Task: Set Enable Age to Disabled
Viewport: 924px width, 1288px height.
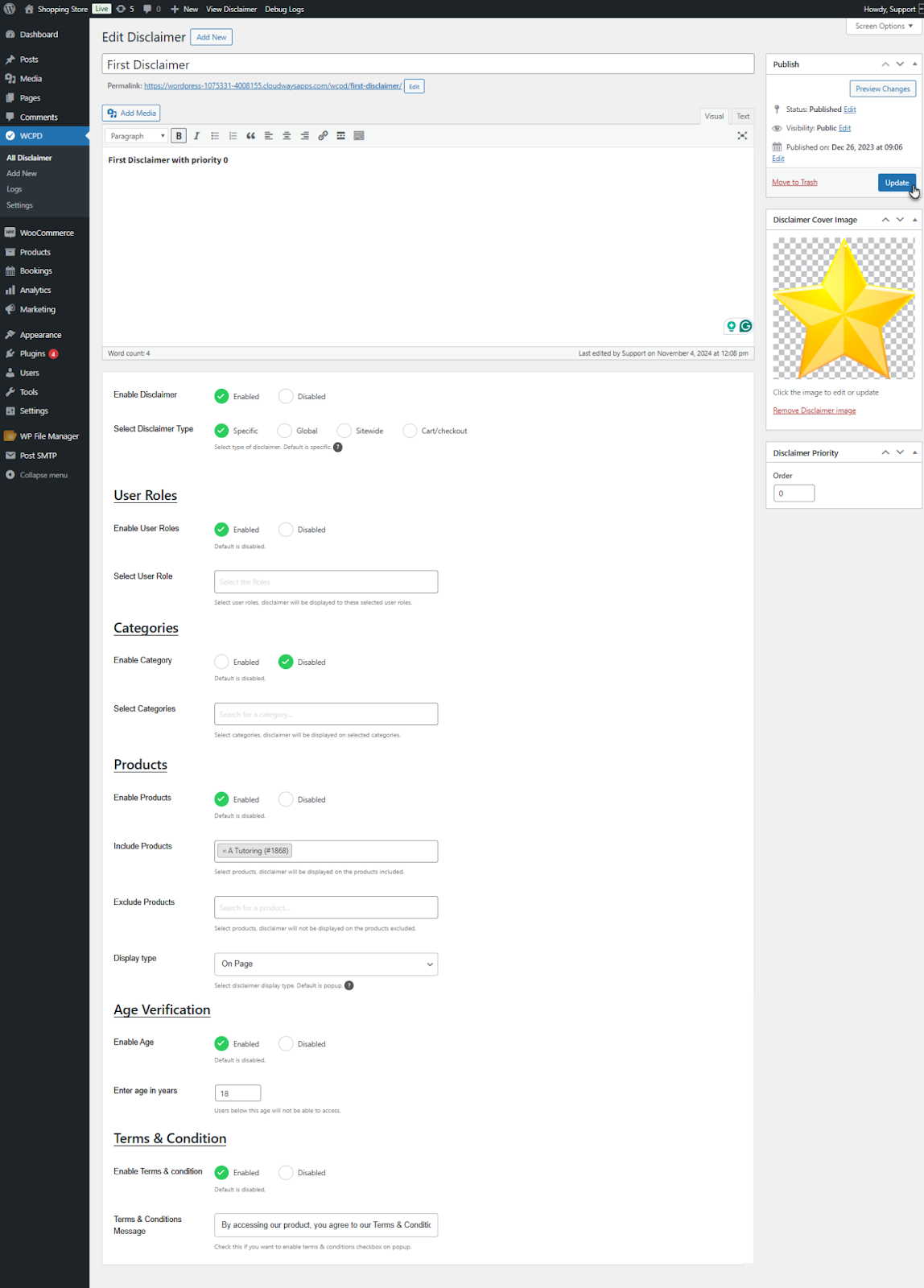Action: coord(286,1043)
